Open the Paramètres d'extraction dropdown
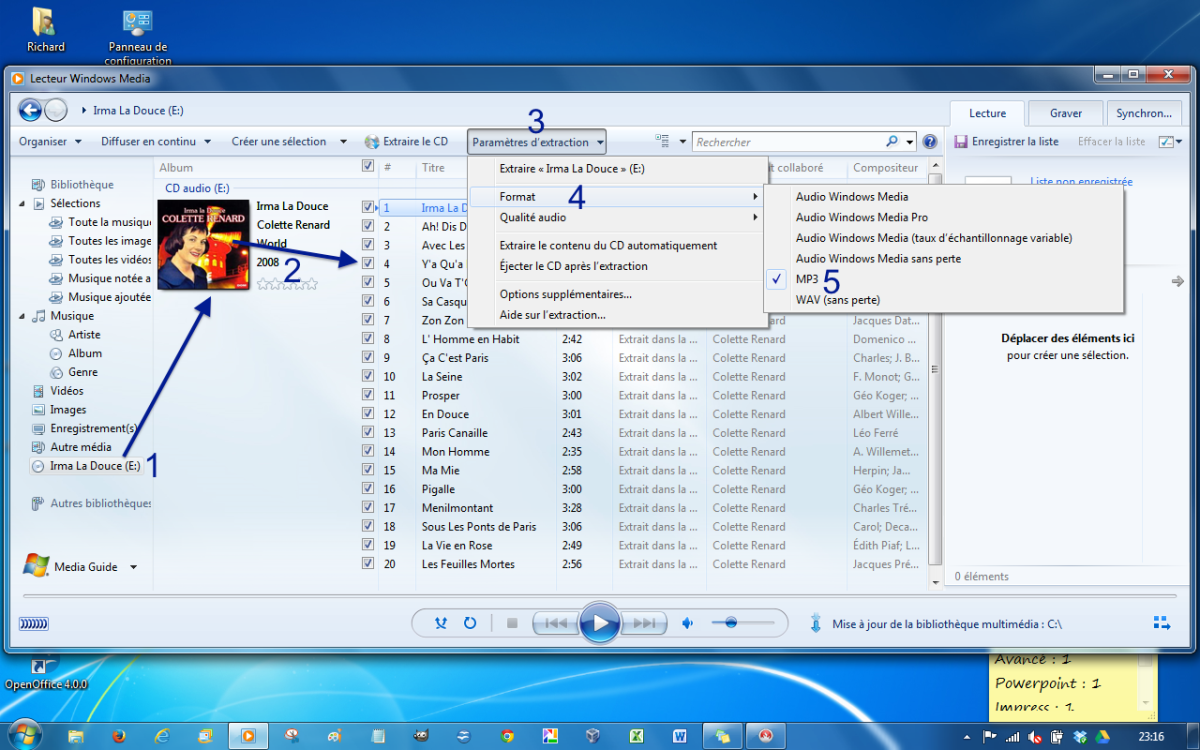The height and width of the screenshot is (750, 1200). 537,142
